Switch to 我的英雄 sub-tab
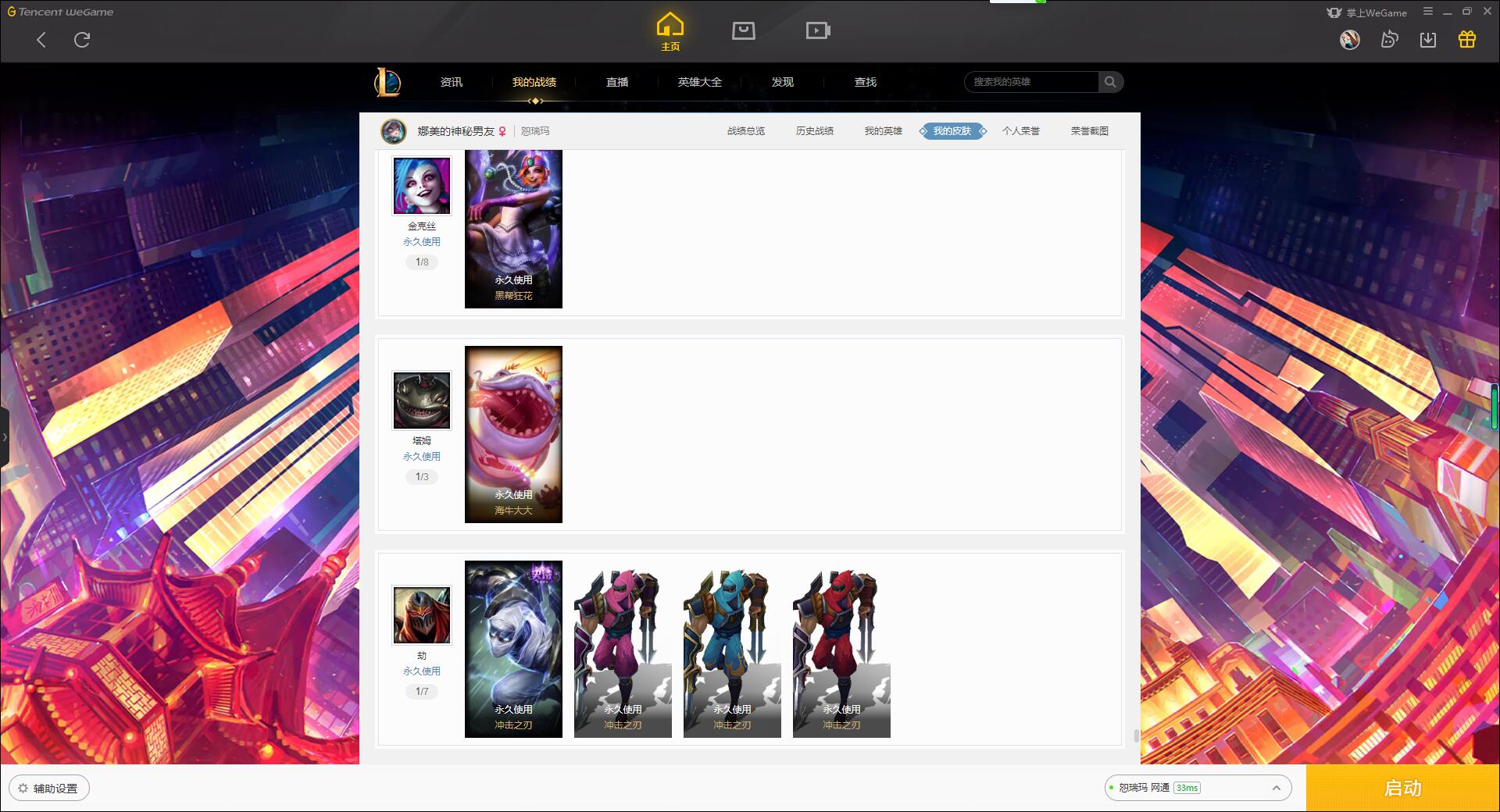 [884, 131]
